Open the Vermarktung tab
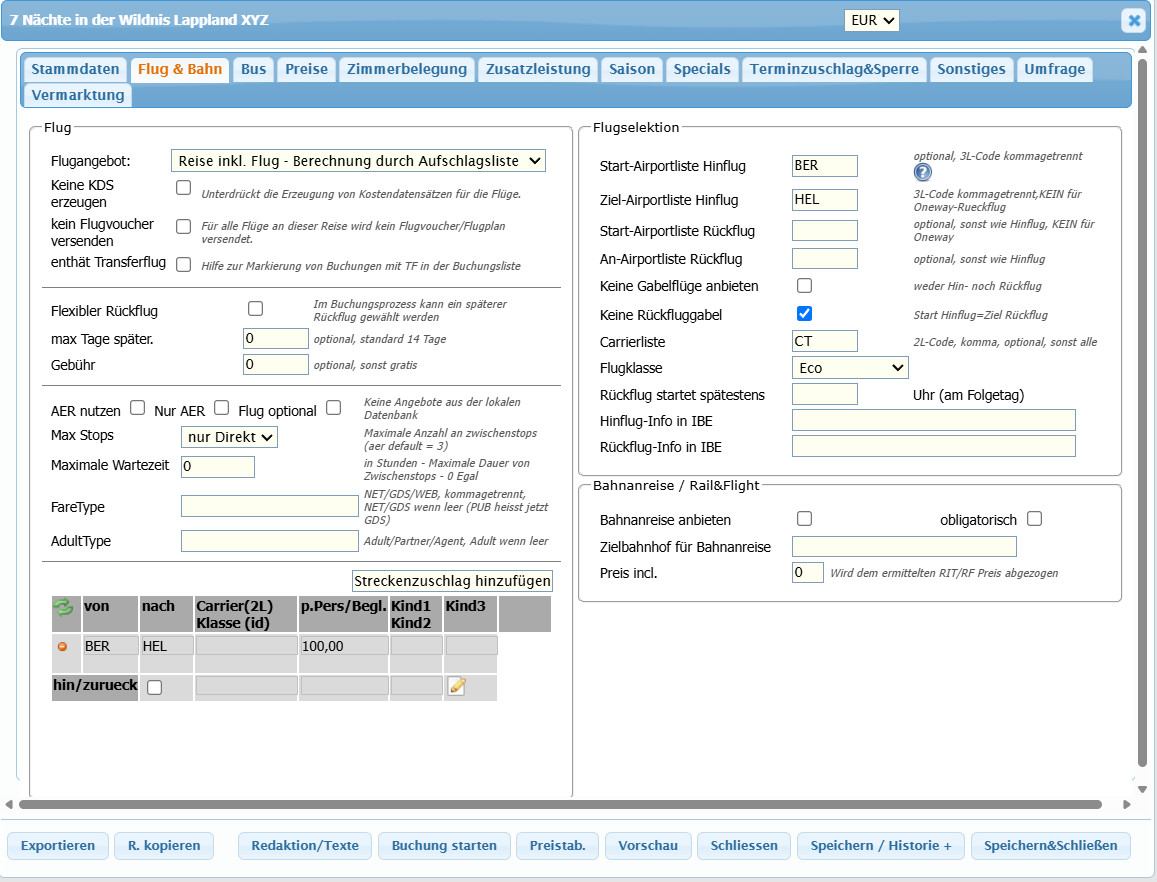Viewport: 1157px width, 882px height. [77, 95]
